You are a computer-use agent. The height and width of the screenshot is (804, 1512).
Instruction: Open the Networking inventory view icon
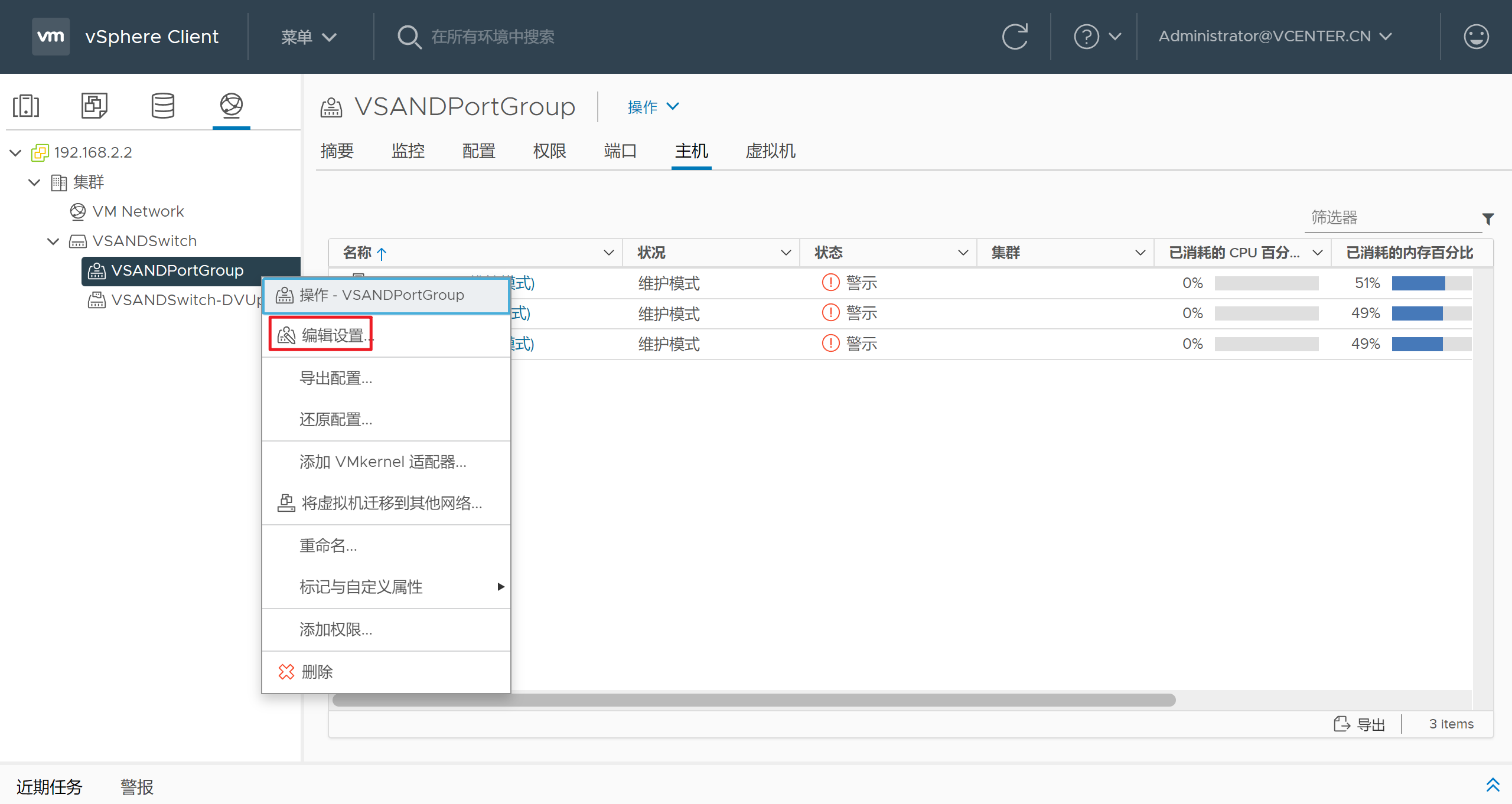[232, 106]
